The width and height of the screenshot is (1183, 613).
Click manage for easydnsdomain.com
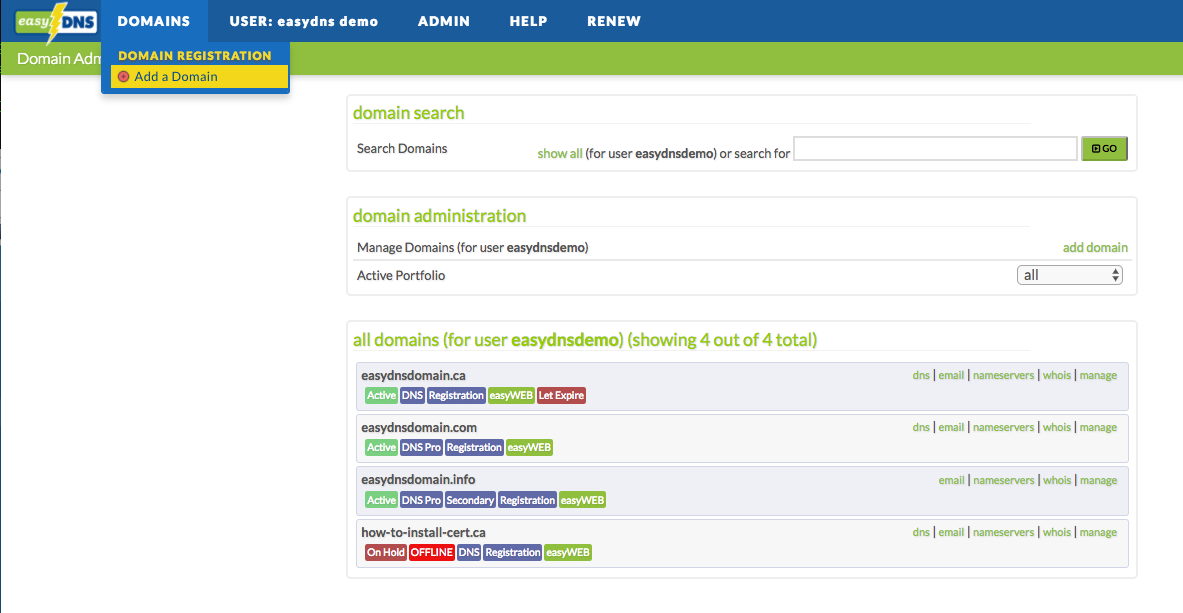pyautogui.click(x=1098, y=427)
